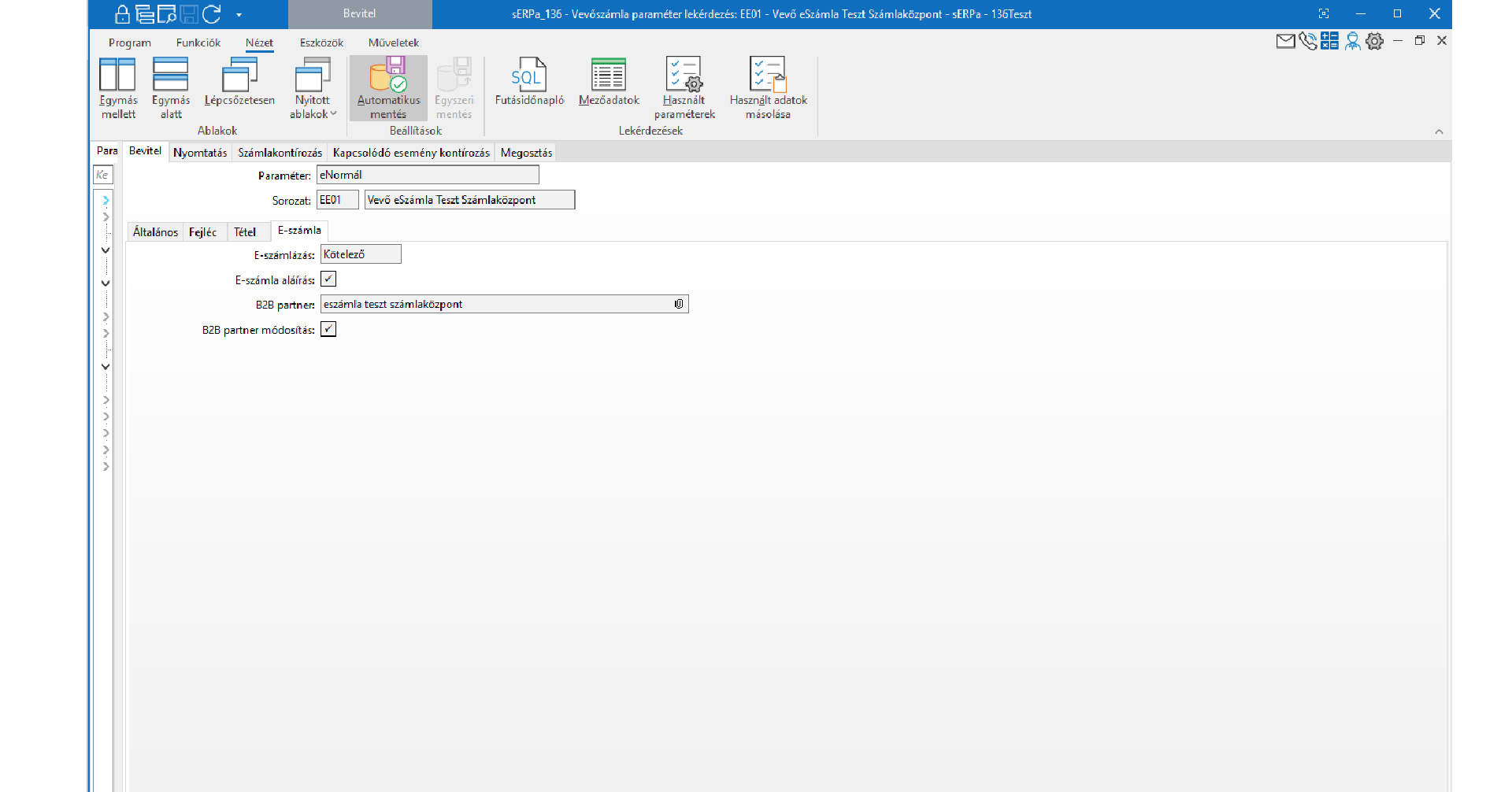Viewport: 1512px width, 792px height.
Task: Uncheck the B2B partner módosítás checkbox
Action: (x=328, y=329)
